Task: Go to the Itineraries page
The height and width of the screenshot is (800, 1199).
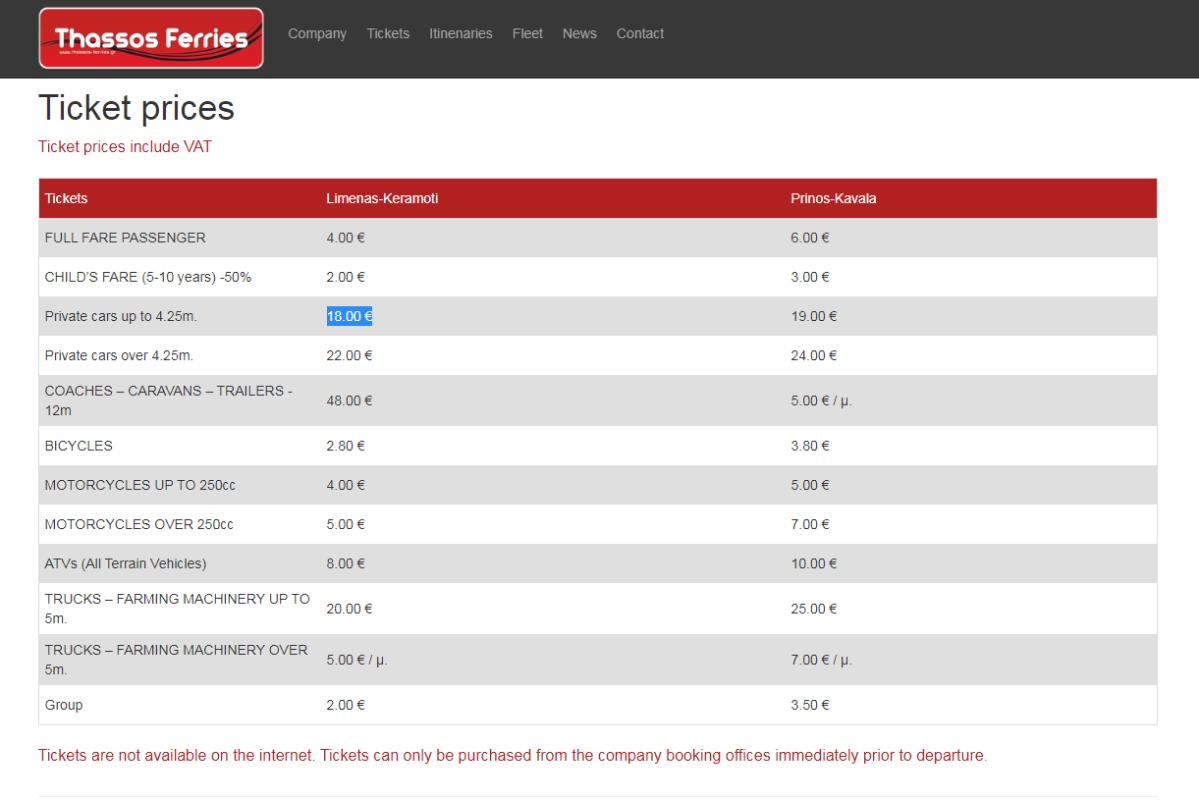Action: [x=460, y=34]
